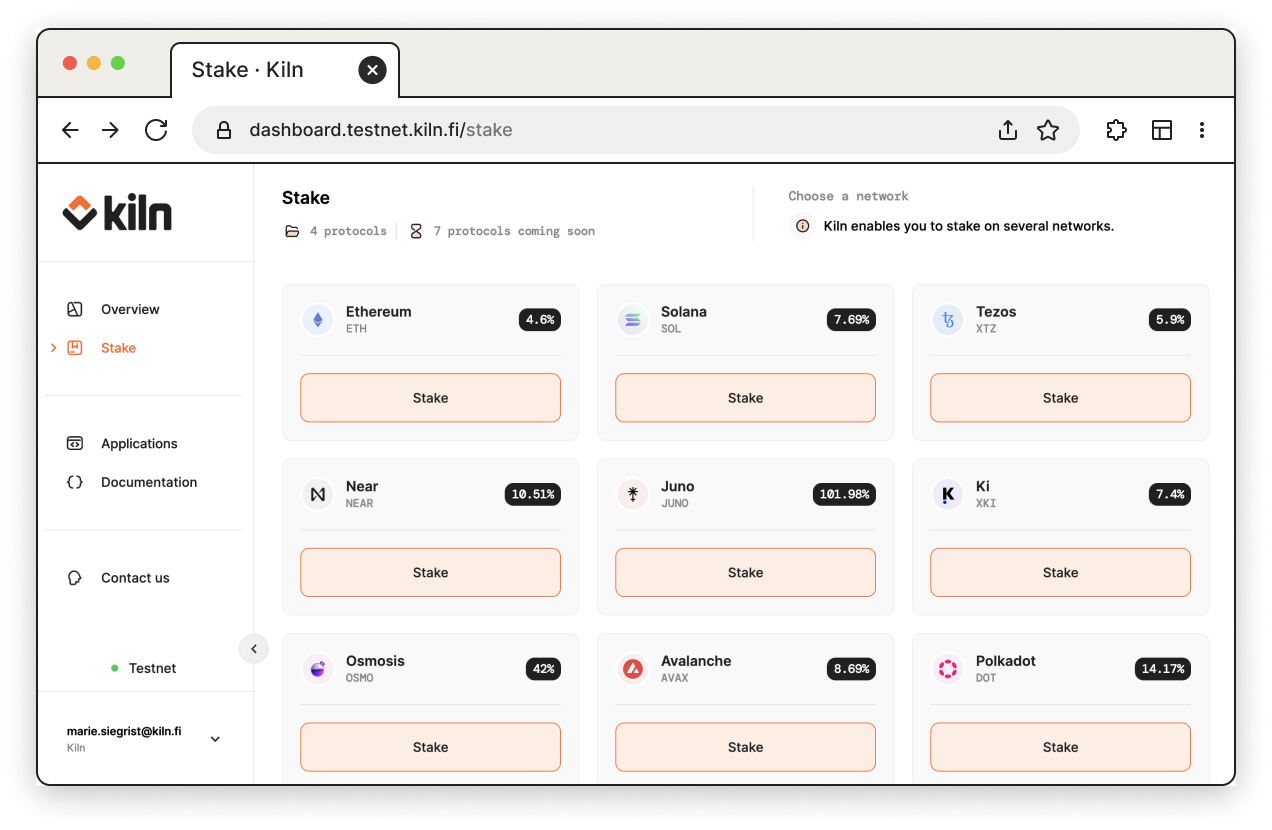Click the 101.98% rate badge on Juno

coord(844,494)
